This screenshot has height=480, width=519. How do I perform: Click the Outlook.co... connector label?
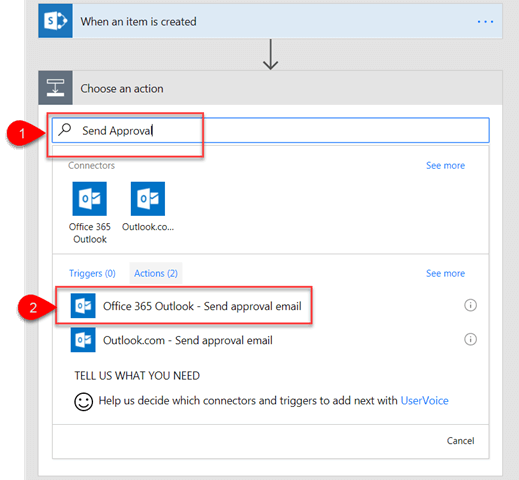[148, 227]
